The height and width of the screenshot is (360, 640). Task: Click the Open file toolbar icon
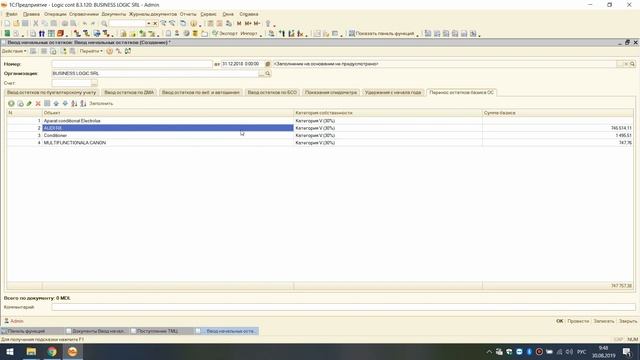(x=16, y=24)
